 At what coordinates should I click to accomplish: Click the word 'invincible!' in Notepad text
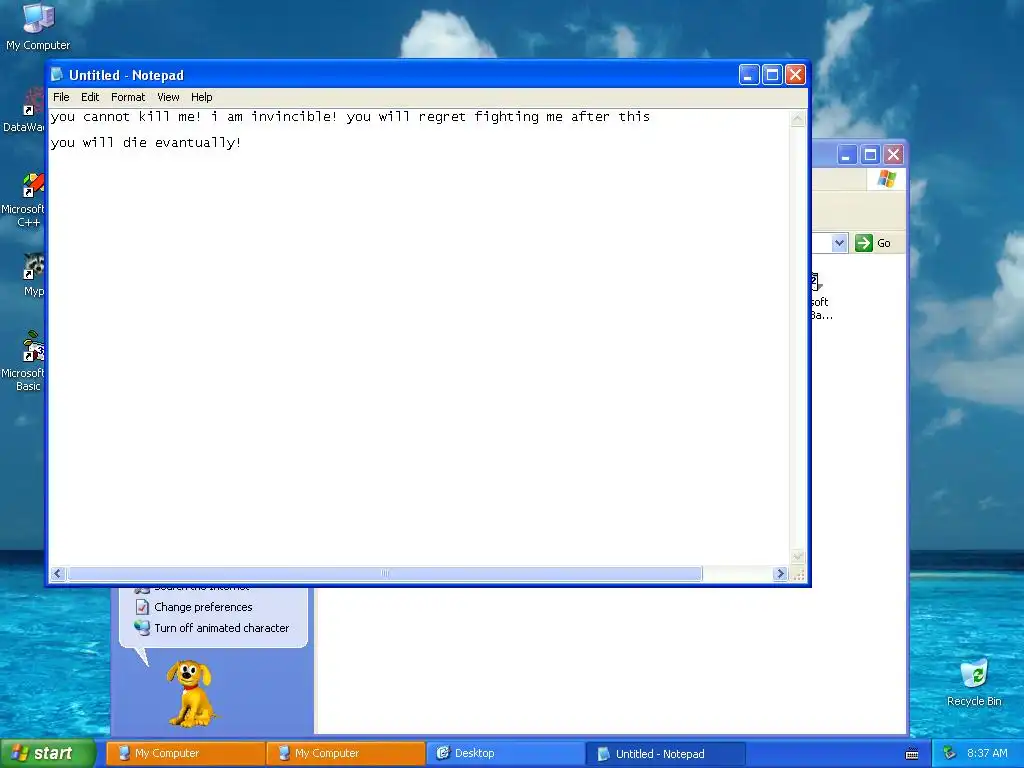click(x=294, y=117)
